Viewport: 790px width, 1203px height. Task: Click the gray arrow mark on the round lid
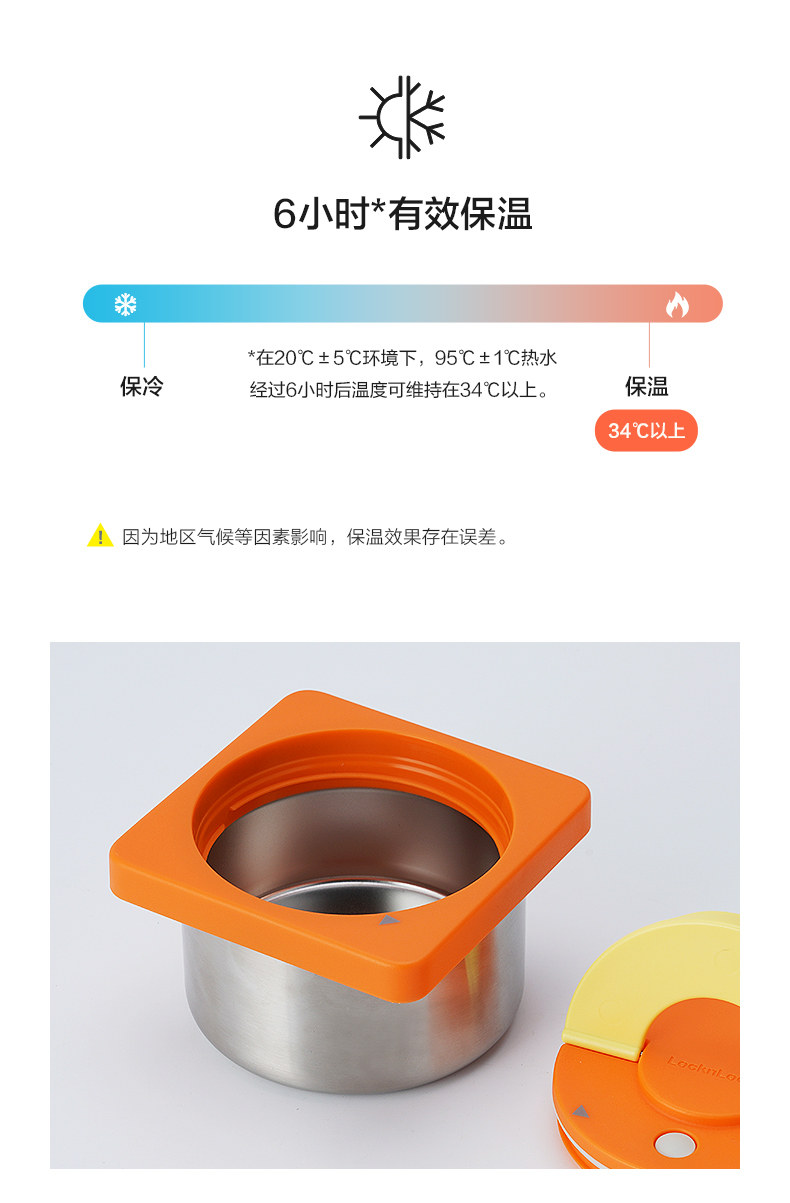(580, 1111)
